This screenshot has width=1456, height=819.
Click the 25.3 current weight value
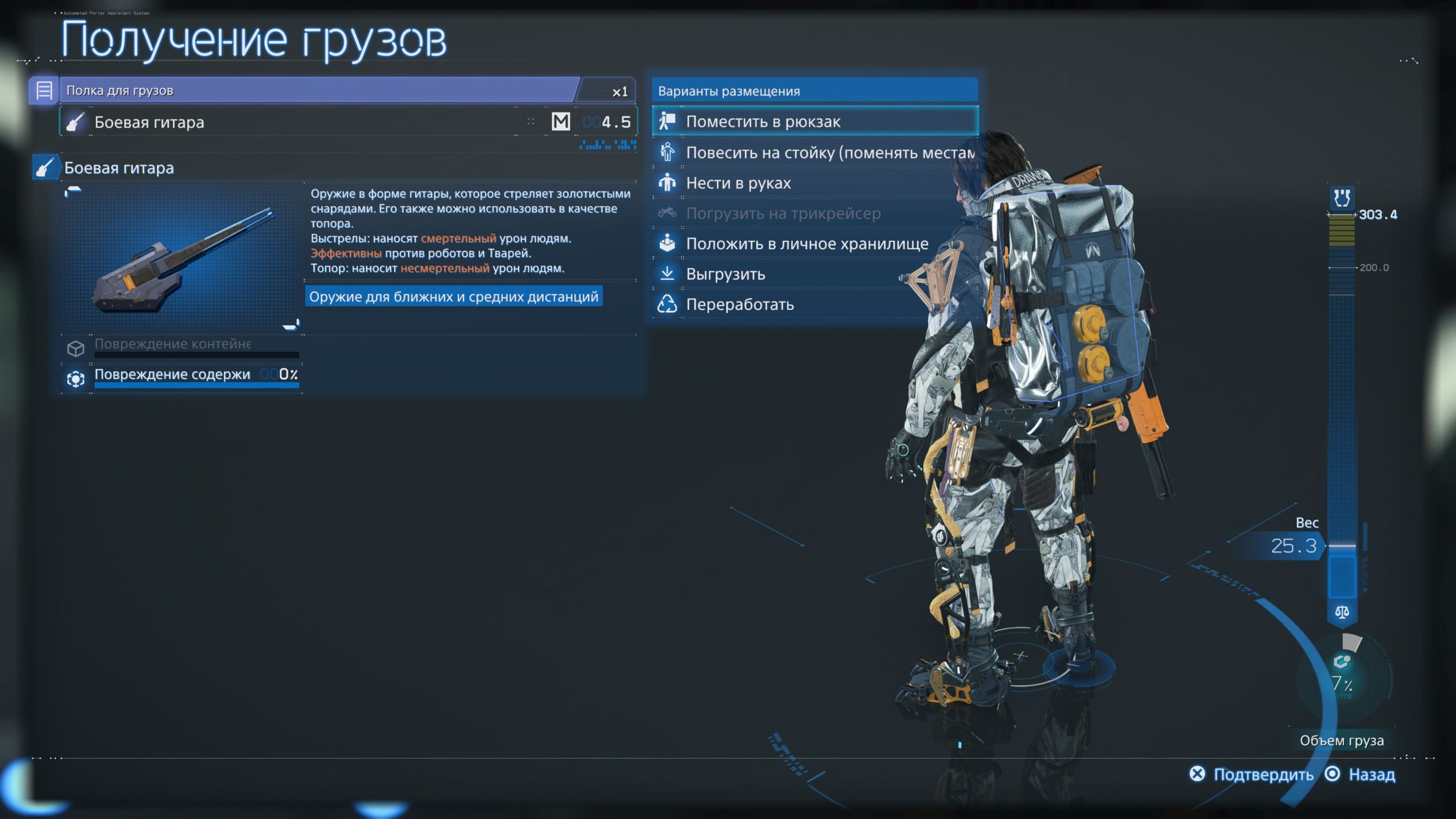pyautogui.click(x=1294, y=546)
